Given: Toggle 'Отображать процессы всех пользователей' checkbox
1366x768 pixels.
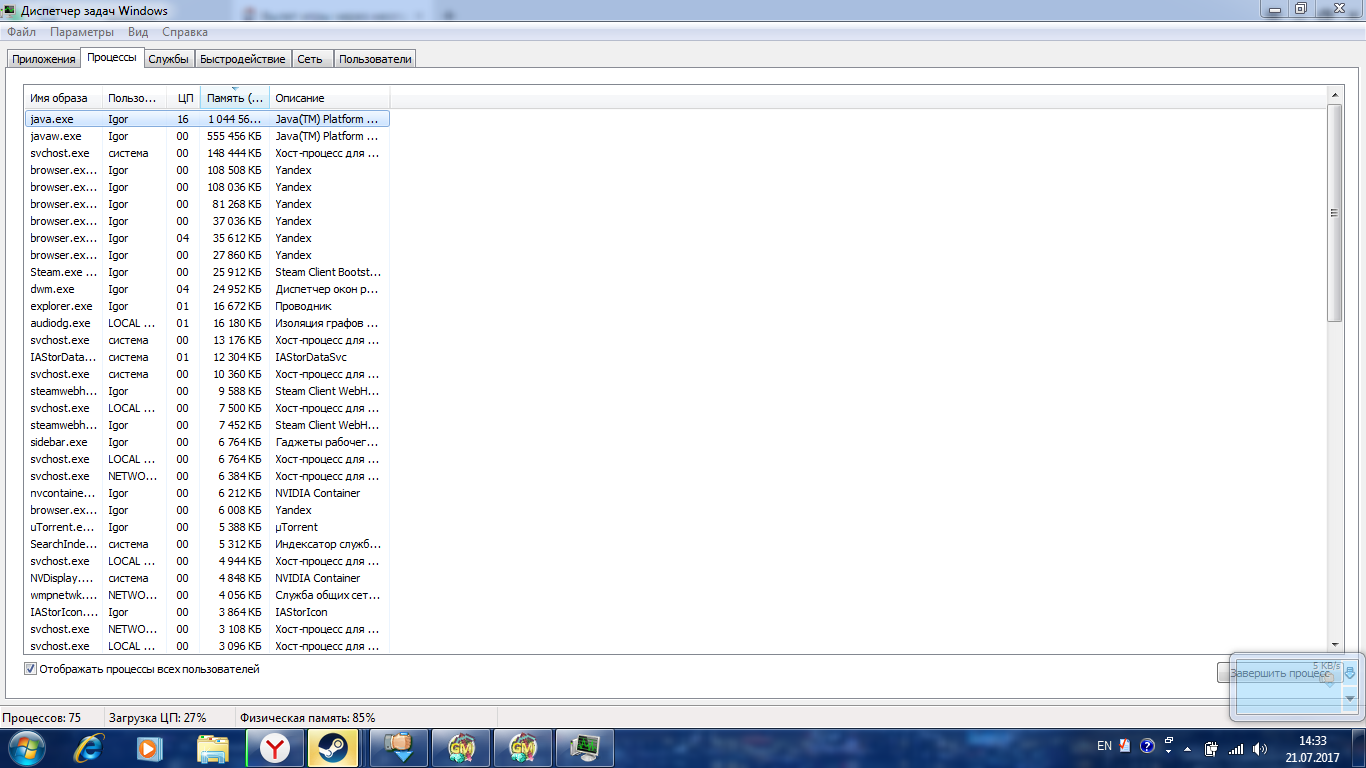Looking at the screenshot, I should pos(30,669).
